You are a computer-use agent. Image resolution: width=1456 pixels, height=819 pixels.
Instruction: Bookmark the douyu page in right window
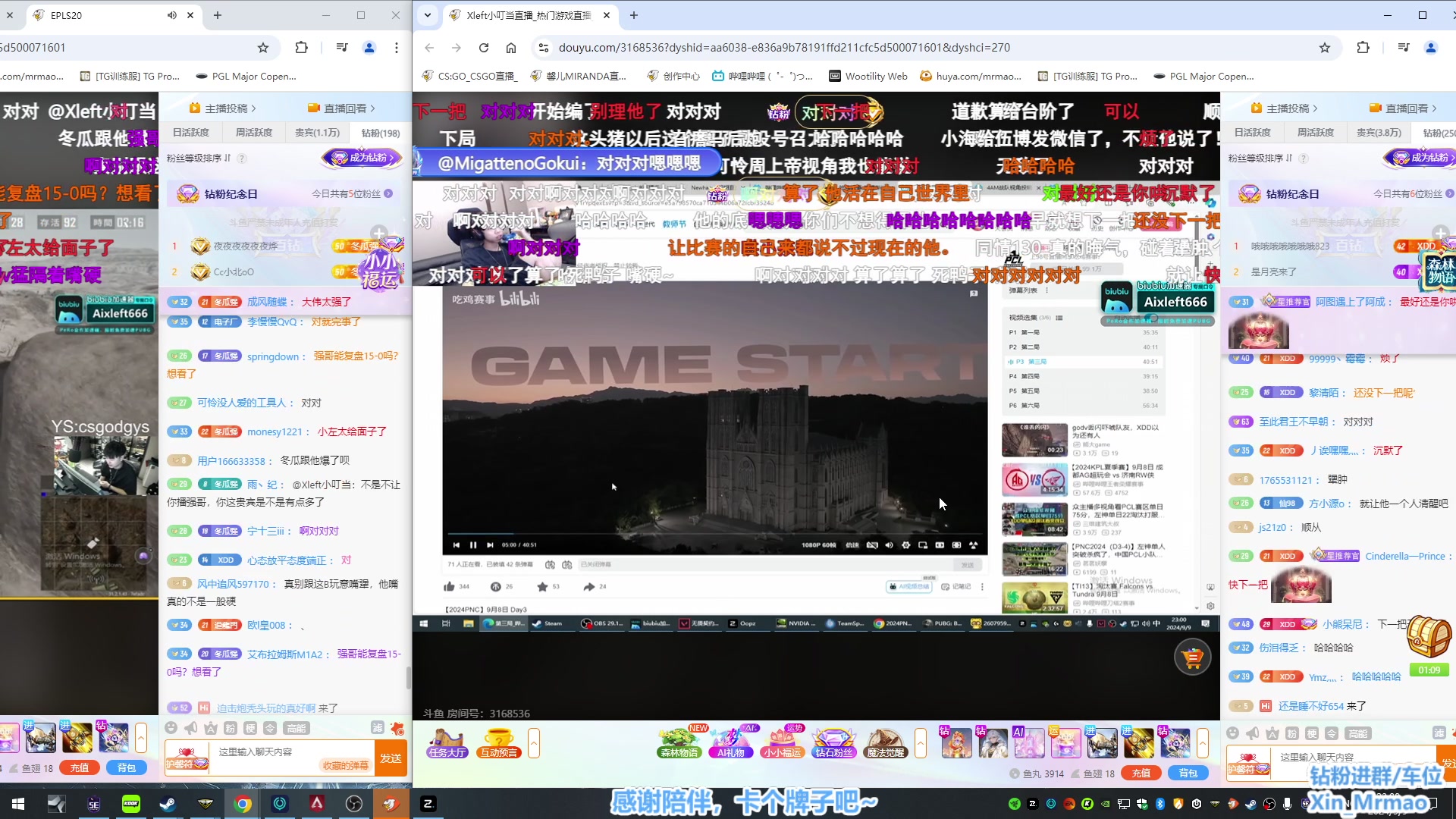tap(1325, 48)
